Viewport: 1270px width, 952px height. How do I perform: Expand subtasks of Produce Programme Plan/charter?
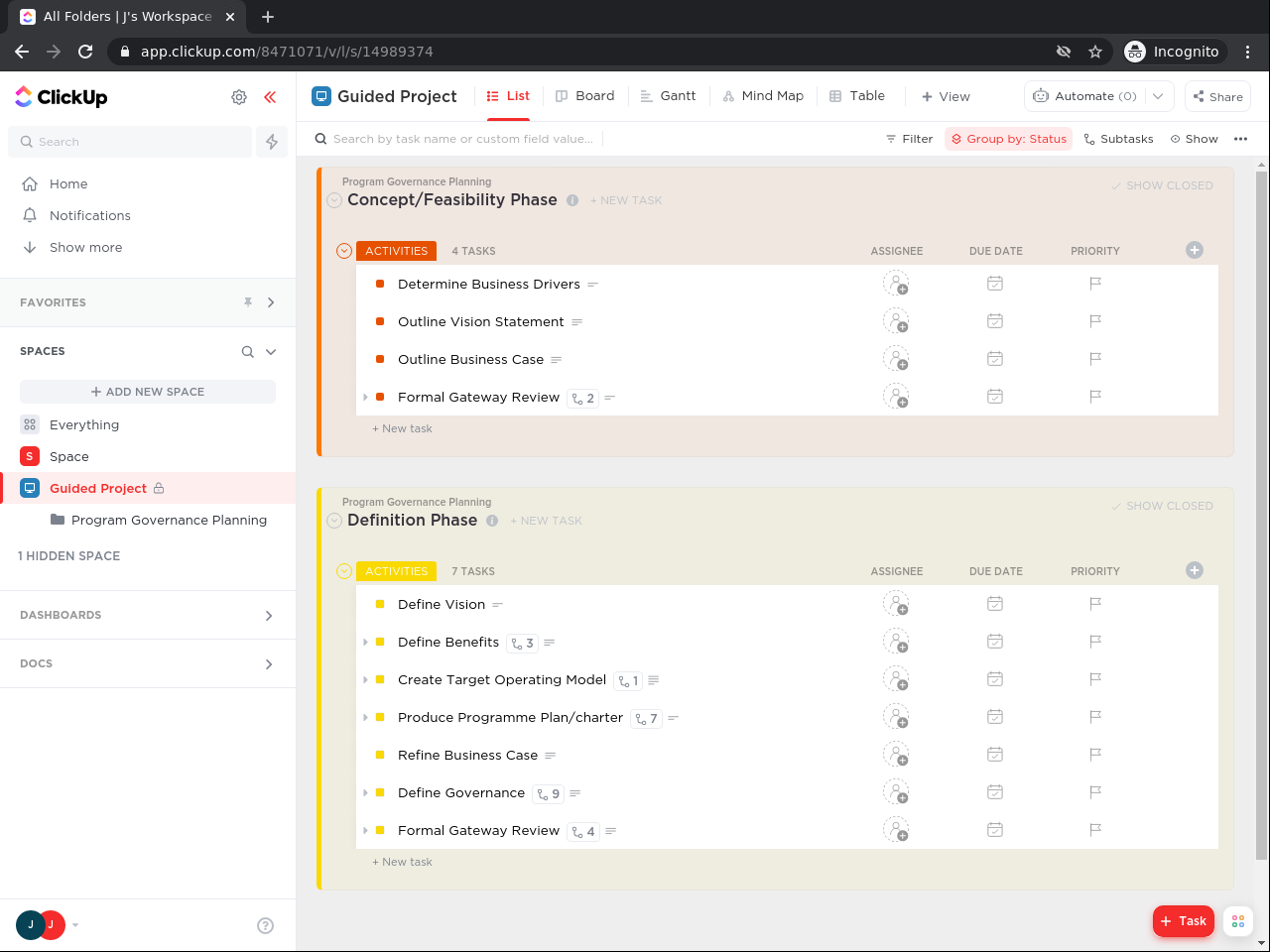(366, 718)
